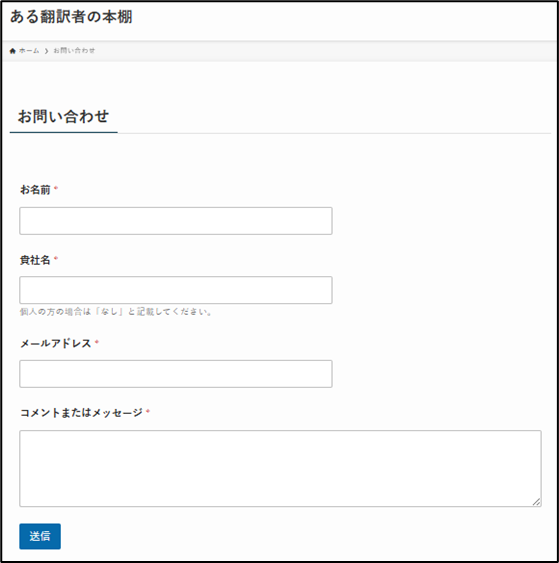This screenshot has height=563, width=559.
Task: Click the お問い合わせ breadcrumb item
Action: click(x=74, y=51)
